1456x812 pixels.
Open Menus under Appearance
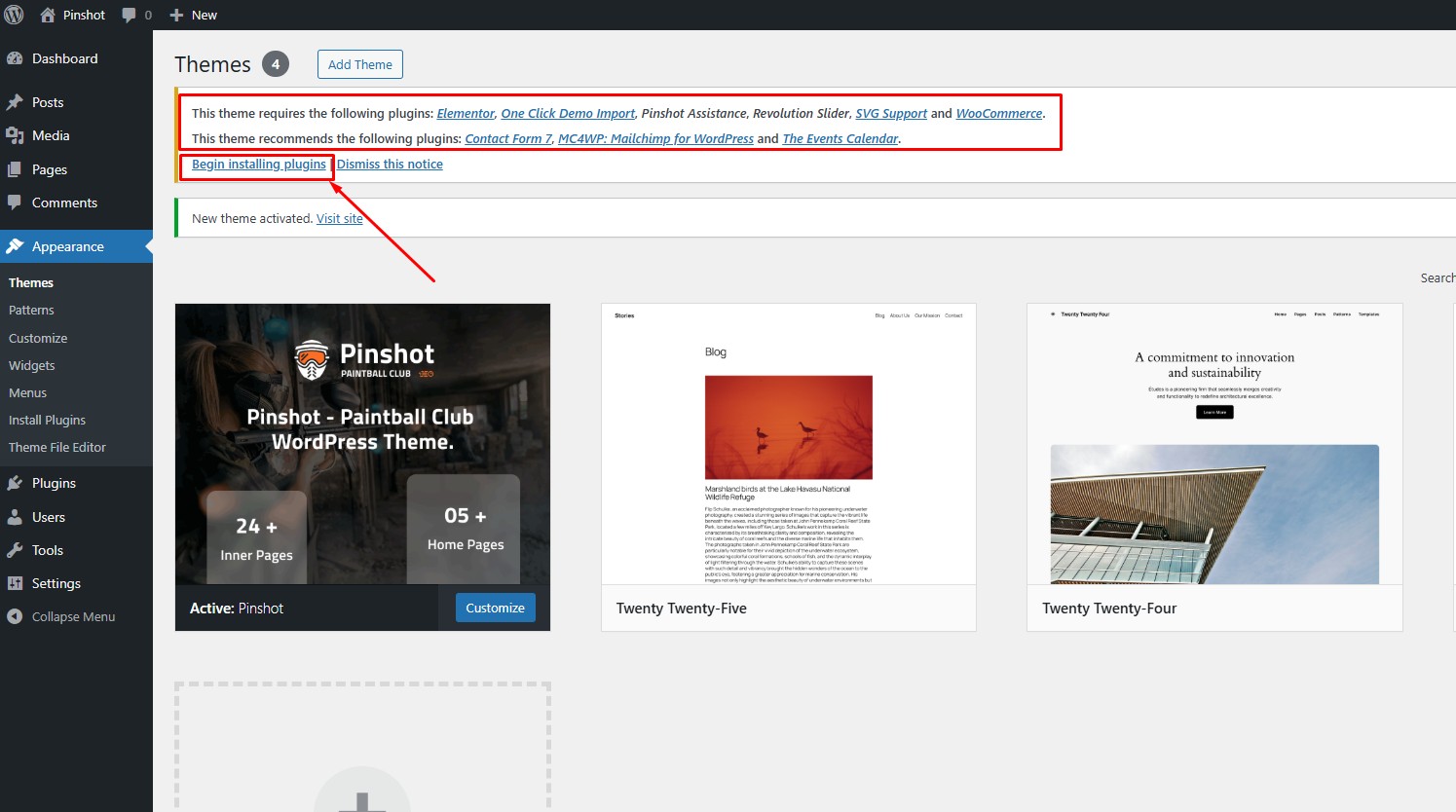[x=27, y=392]
